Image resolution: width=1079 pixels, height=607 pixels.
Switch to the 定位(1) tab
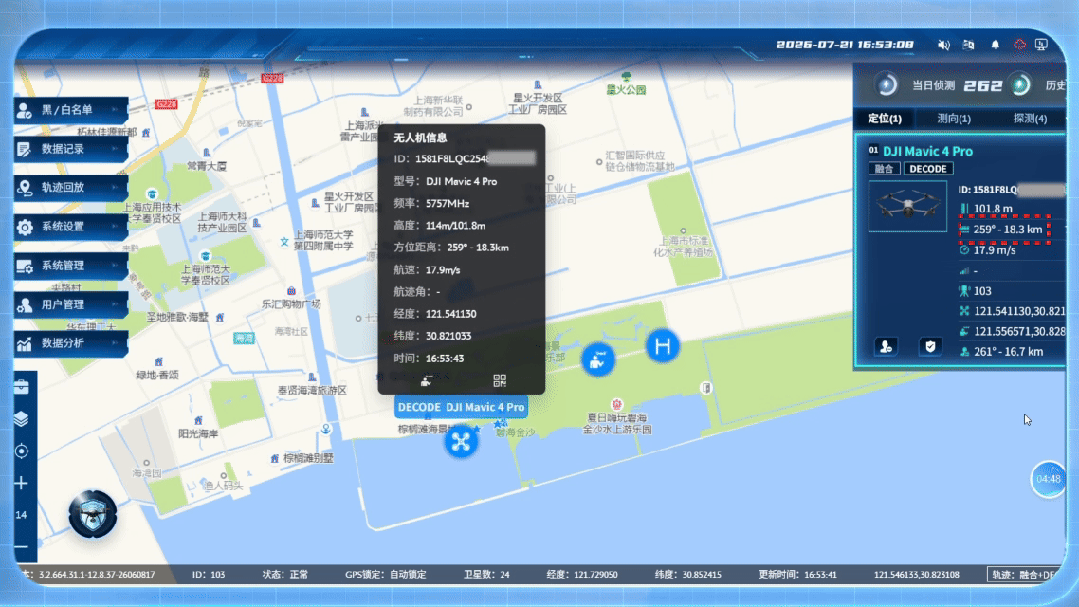(885, 118)
